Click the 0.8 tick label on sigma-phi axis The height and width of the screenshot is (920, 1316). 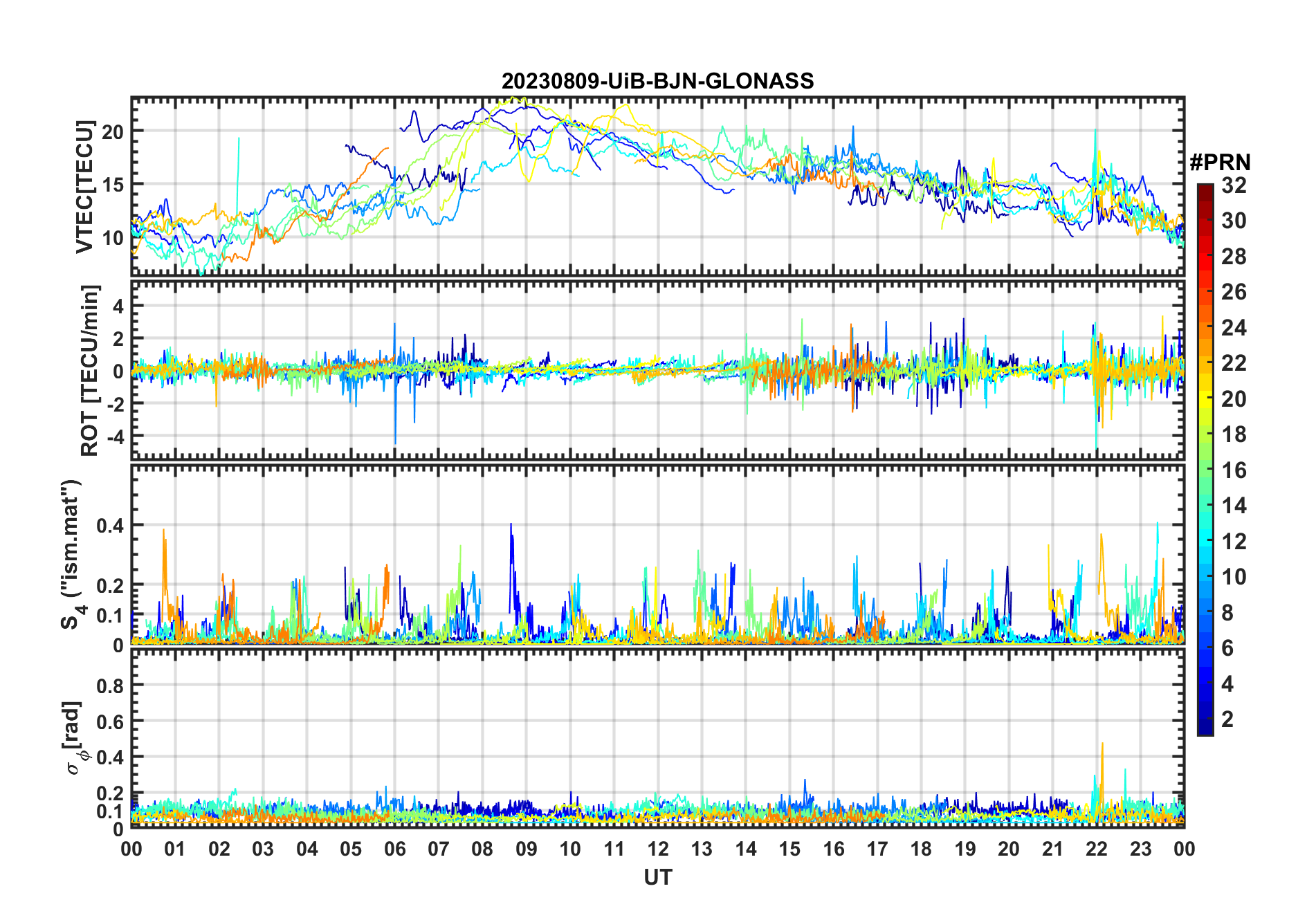pos(111,686)
